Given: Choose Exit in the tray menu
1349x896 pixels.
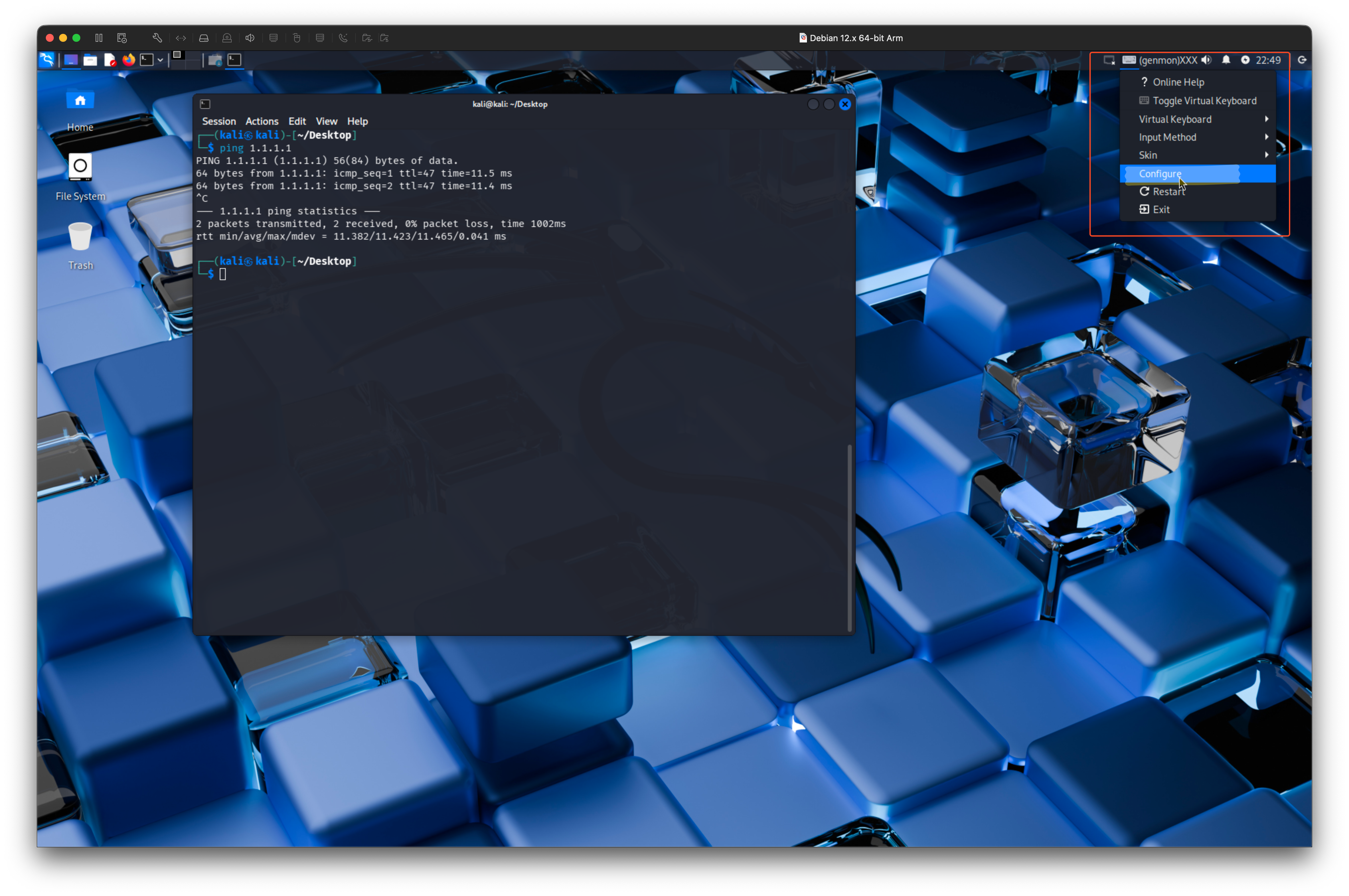Looking at the screenshot, I should point(1198,209).
